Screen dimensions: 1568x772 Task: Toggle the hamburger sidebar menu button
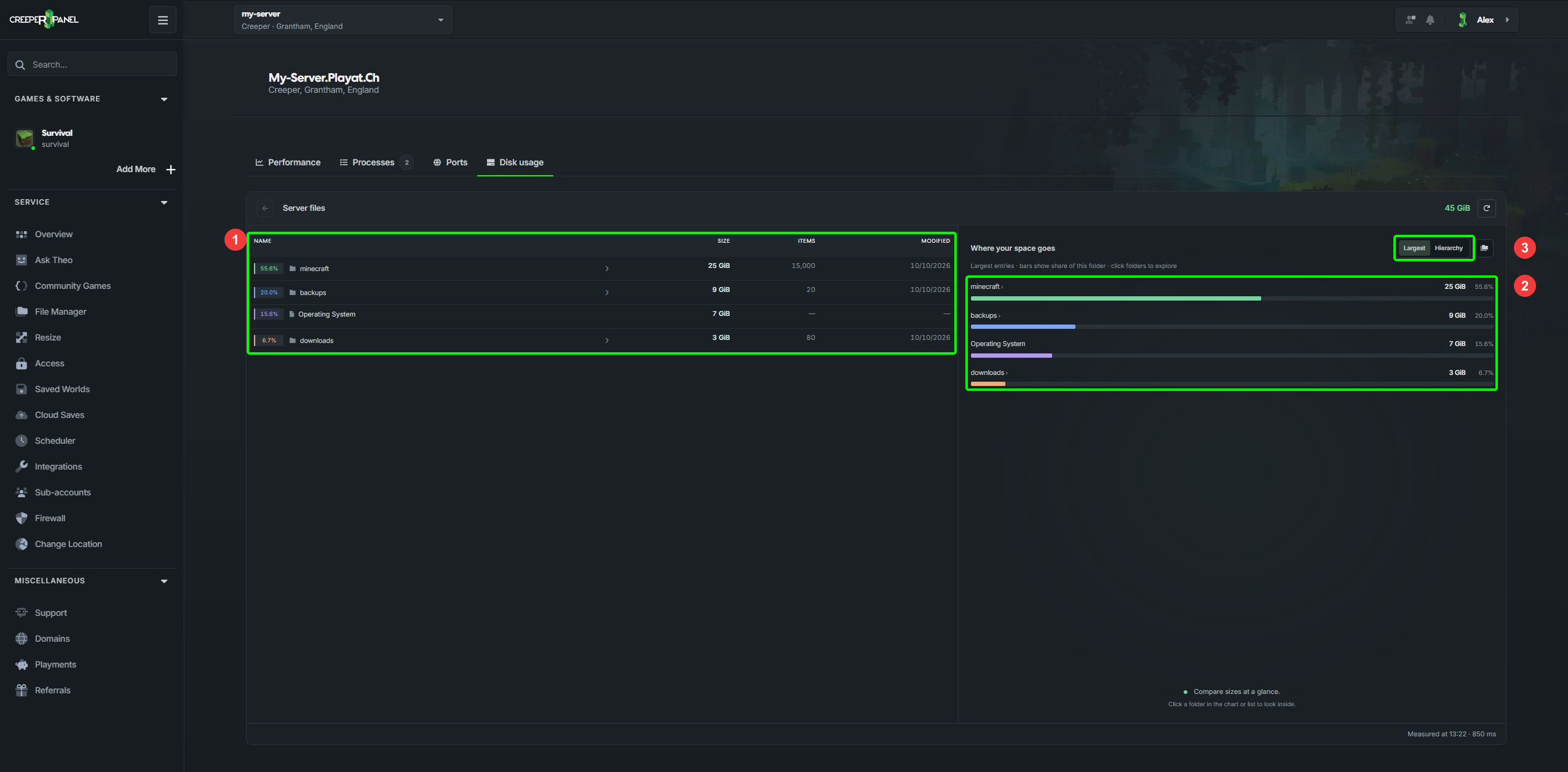163,20
